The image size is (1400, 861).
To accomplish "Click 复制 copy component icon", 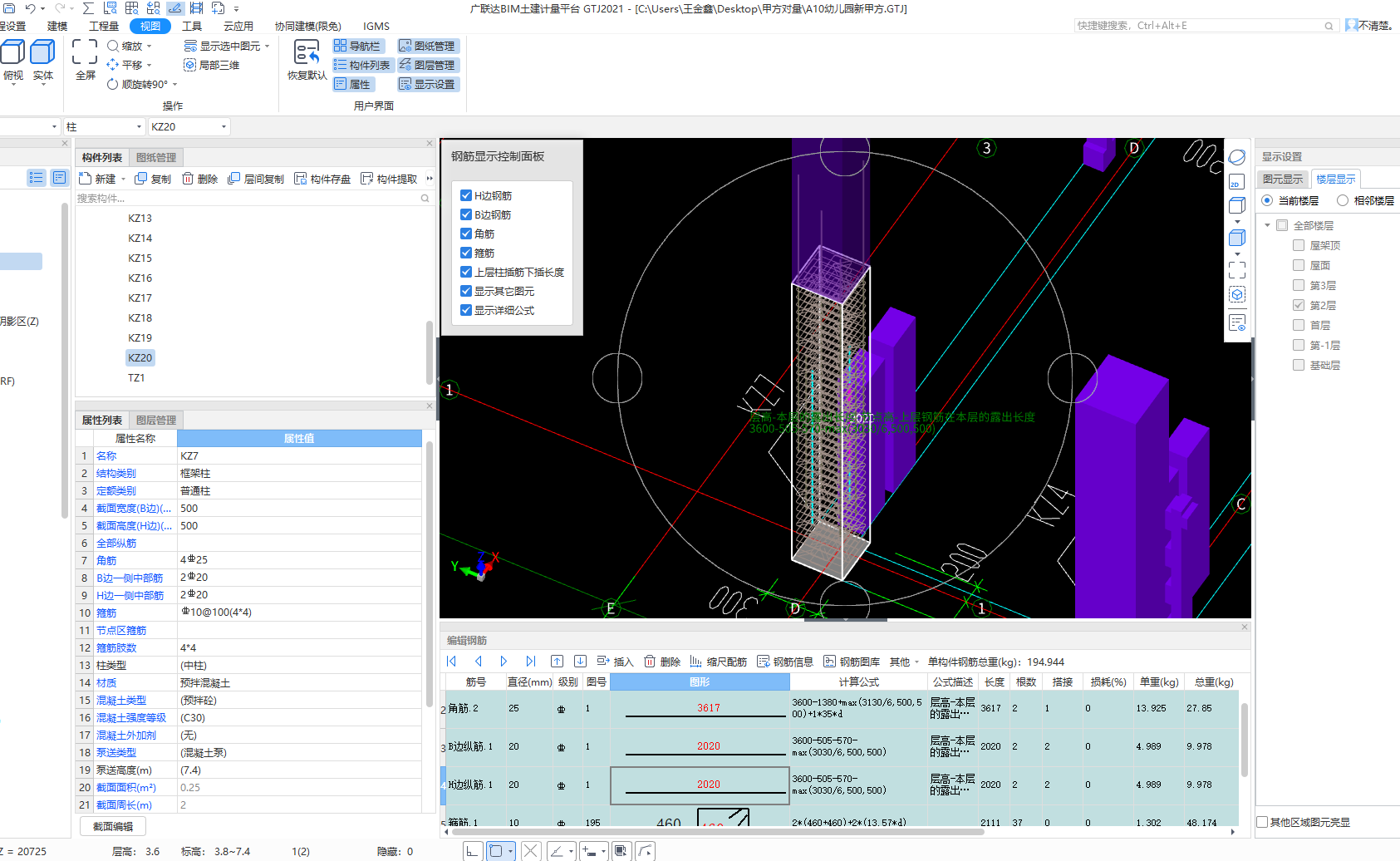I will 141,179.
